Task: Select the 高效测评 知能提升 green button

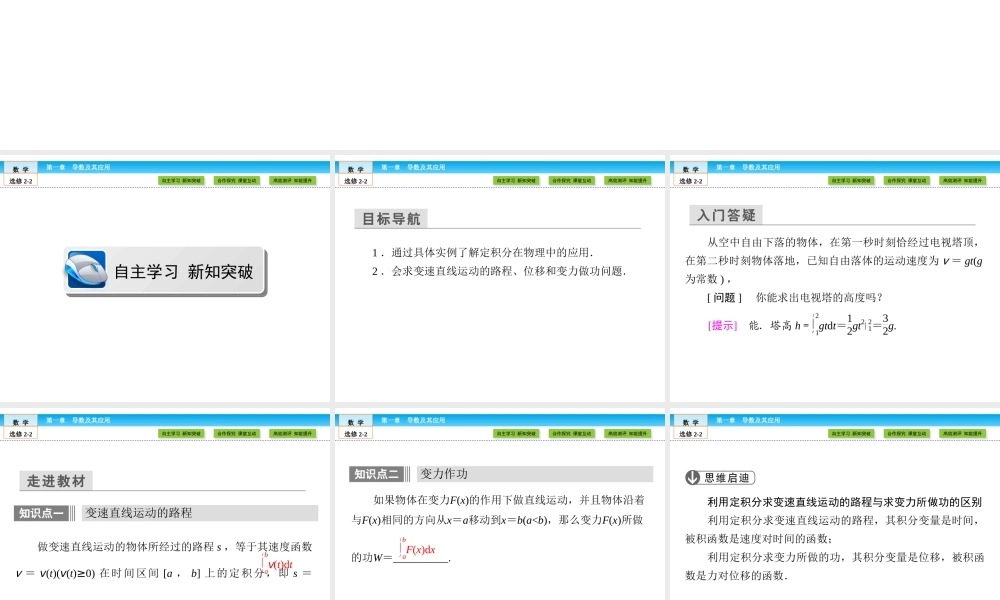Action: pos(293,180)
